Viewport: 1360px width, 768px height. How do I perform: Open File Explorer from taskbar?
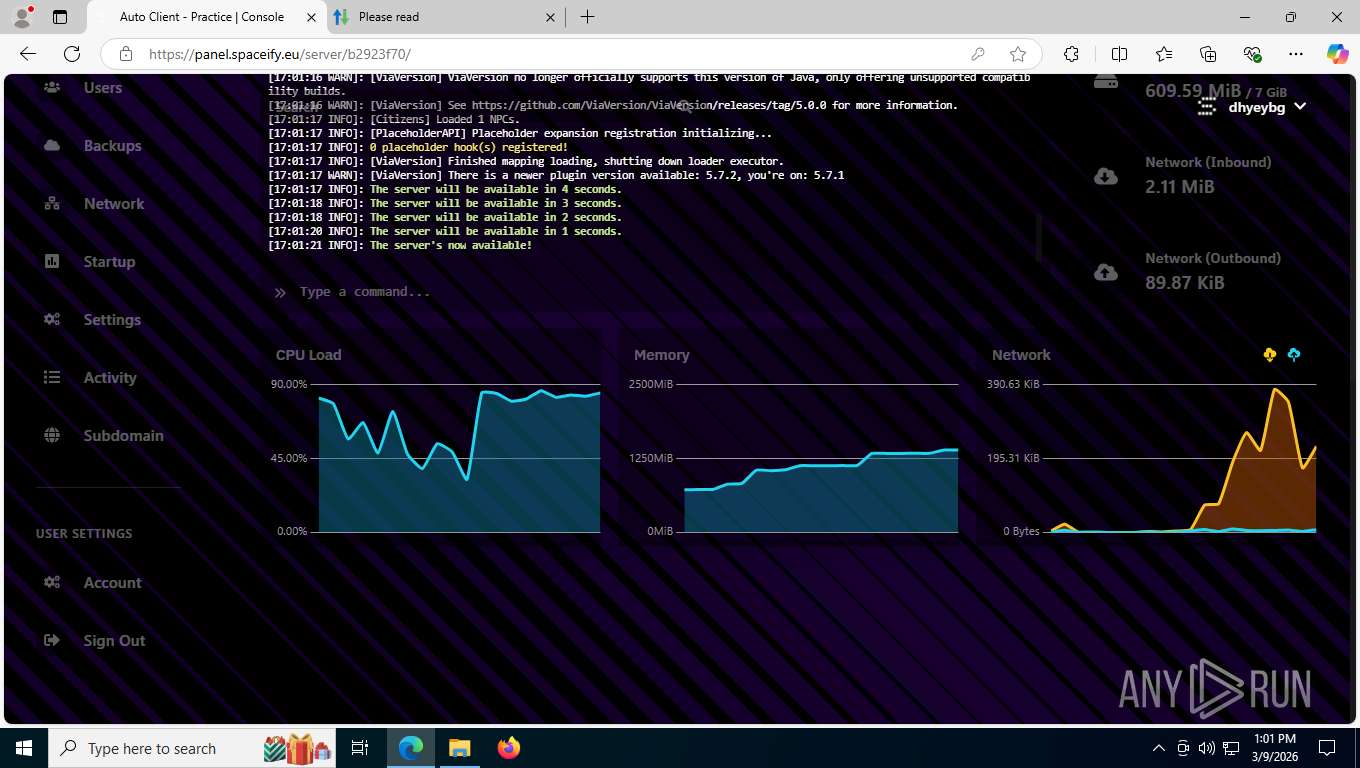pos(459,748)
